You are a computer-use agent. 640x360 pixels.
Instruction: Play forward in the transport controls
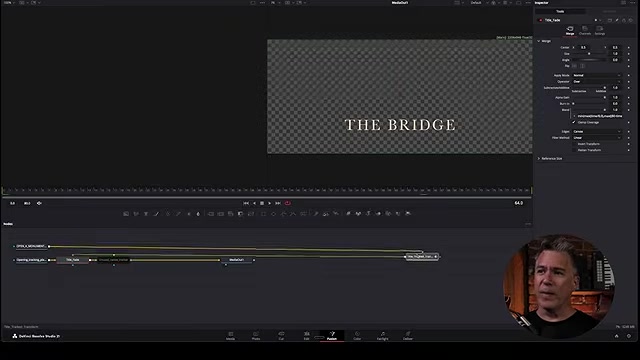[269, 203]
